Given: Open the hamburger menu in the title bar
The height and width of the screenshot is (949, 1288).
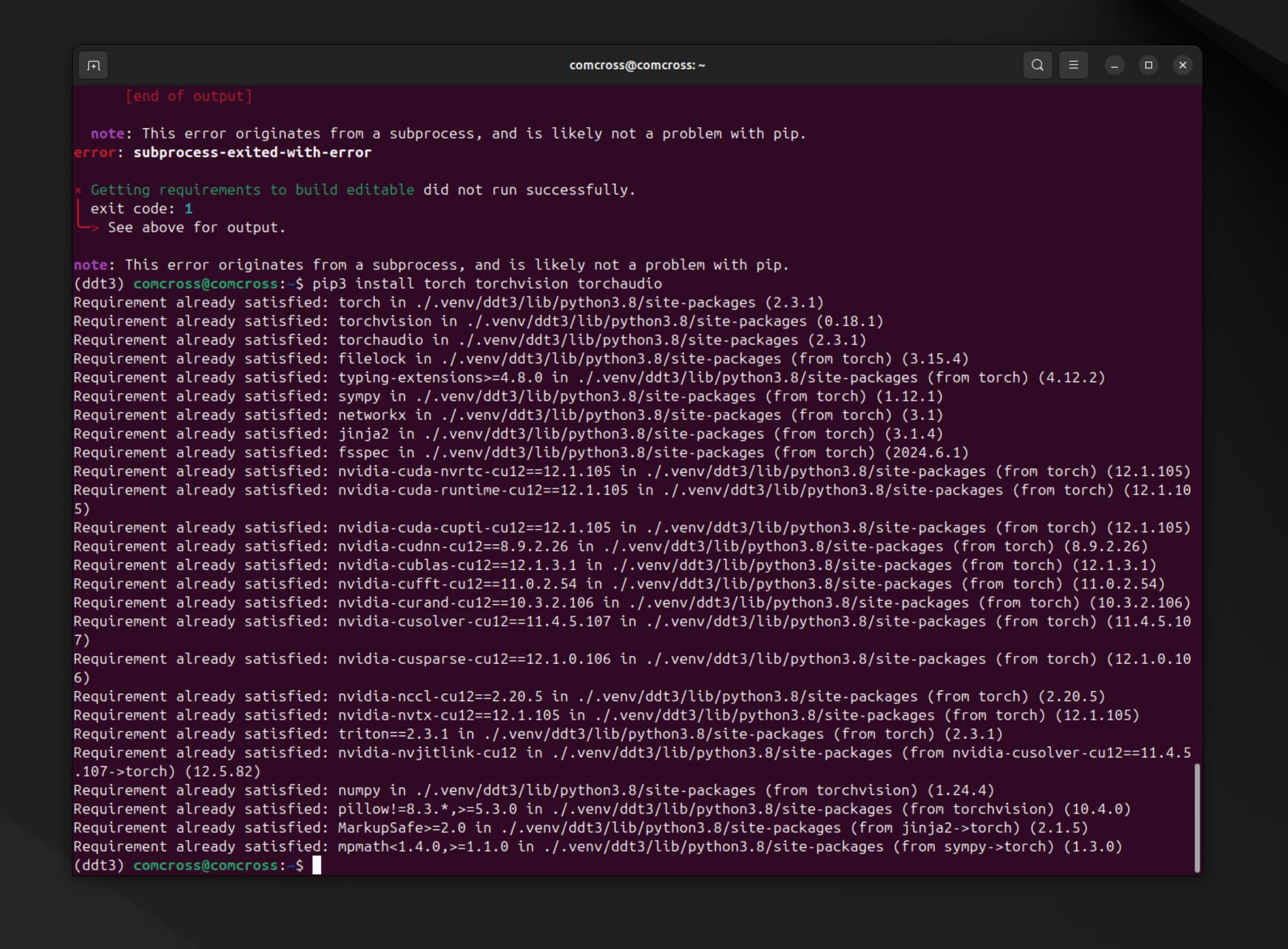Looking at the screenshot, I should coord(1073,65).
